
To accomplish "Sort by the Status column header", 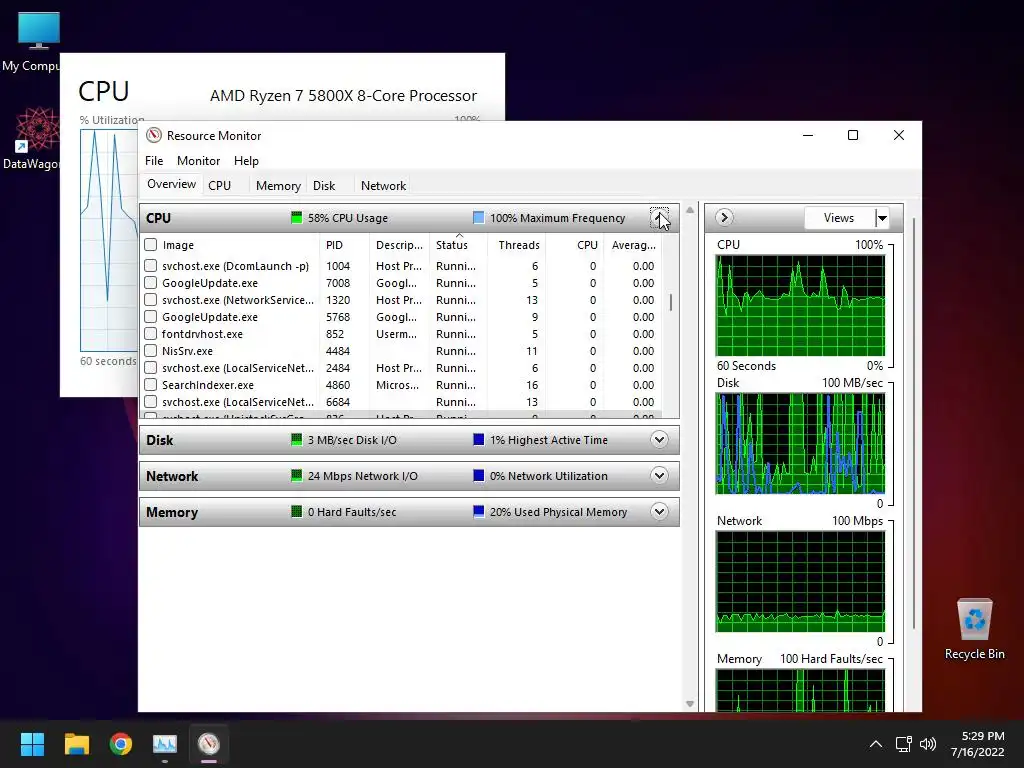I will (458, 245).
